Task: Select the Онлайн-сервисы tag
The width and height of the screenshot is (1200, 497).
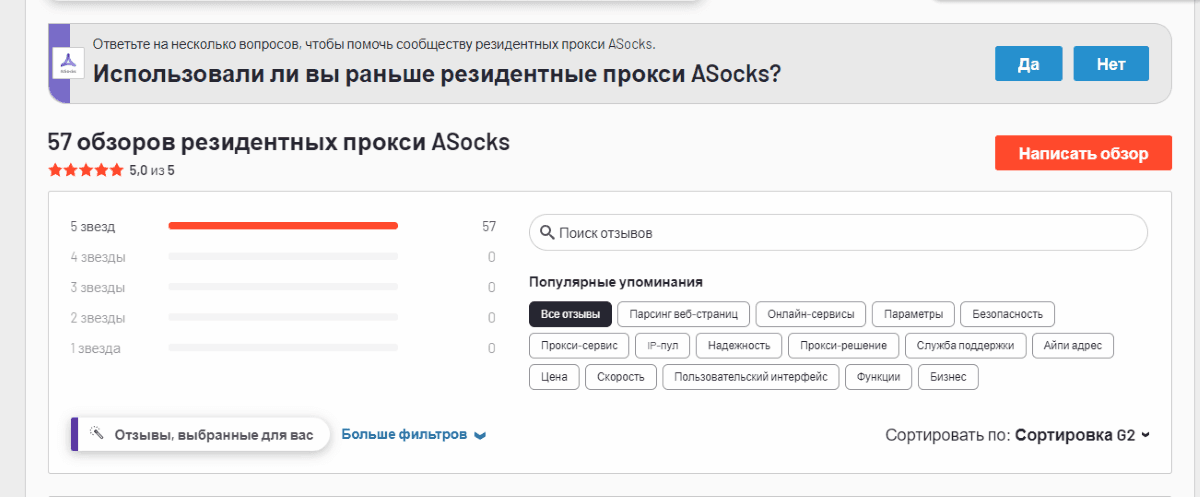Action: (811, 314)
